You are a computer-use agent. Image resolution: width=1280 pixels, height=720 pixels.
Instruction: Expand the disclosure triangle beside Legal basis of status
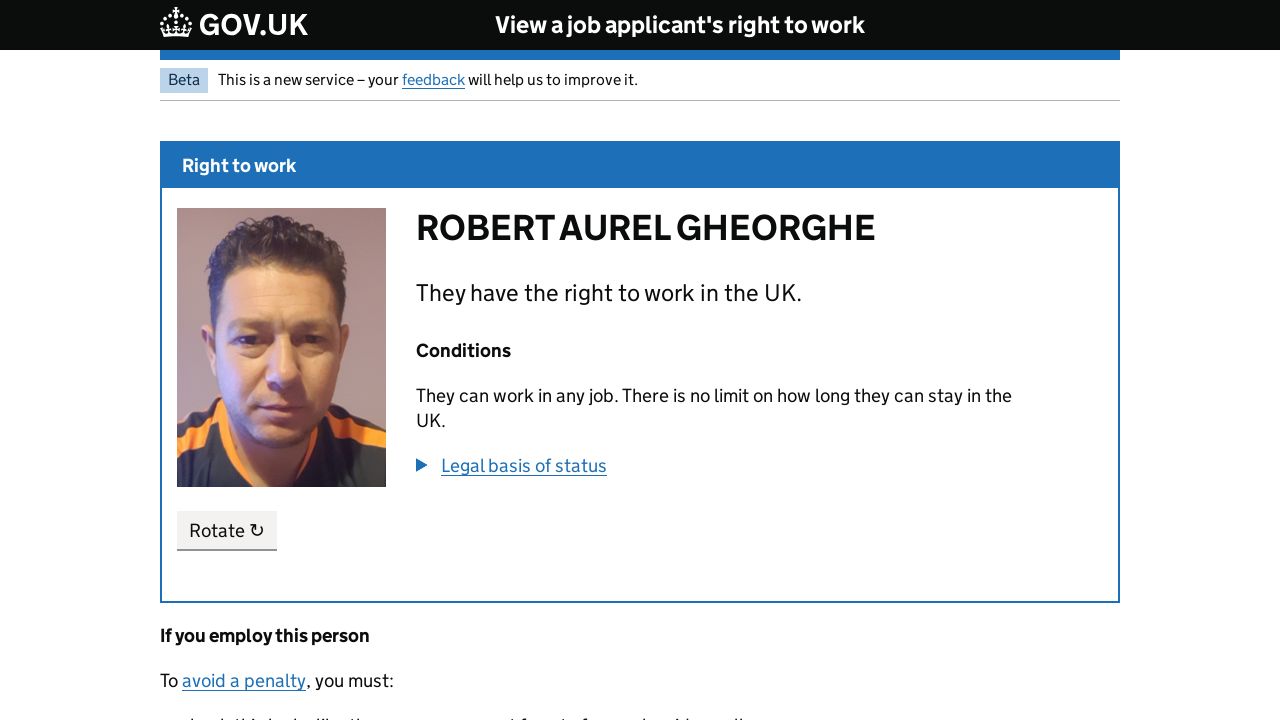tap(422, 465)
